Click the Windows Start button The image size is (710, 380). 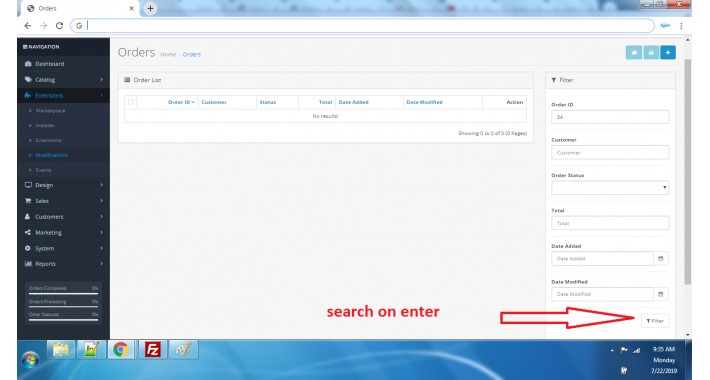point(31,360)
